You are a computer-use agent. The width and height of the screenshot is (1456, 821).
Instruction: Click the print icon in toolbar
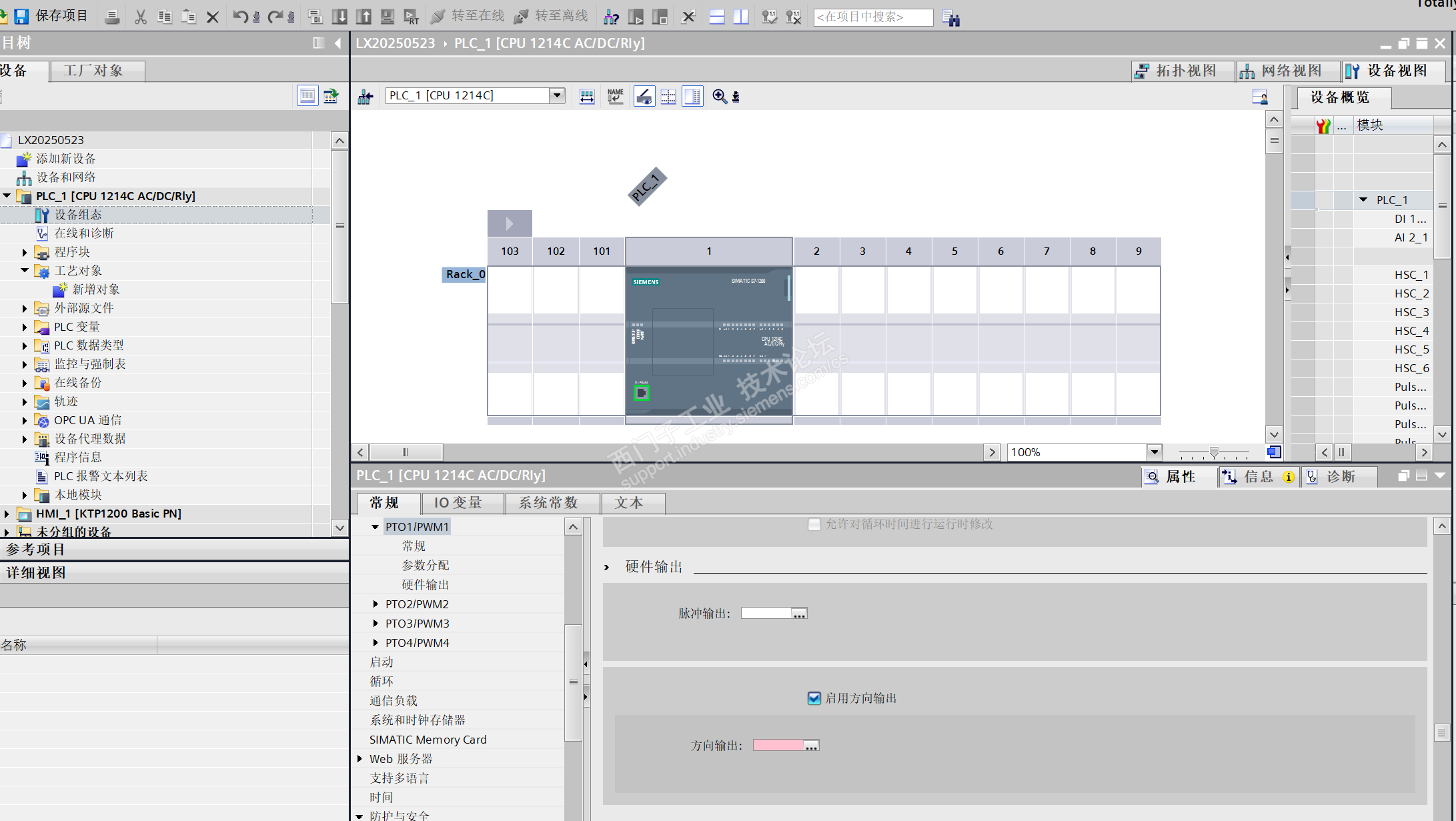(x=112, y=17)
